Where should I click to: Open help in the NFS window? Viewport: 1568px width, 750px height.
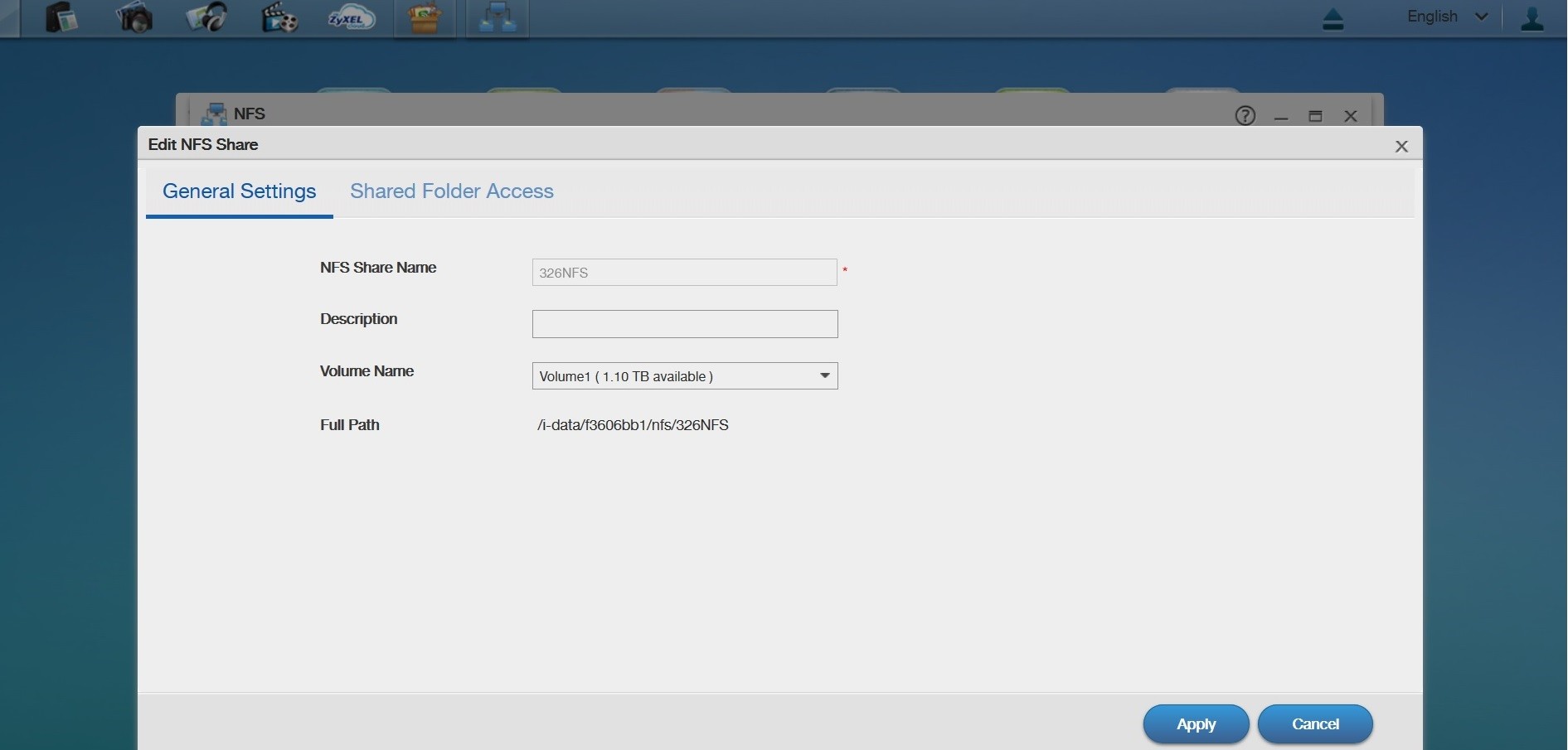[x=1245, y=115]
